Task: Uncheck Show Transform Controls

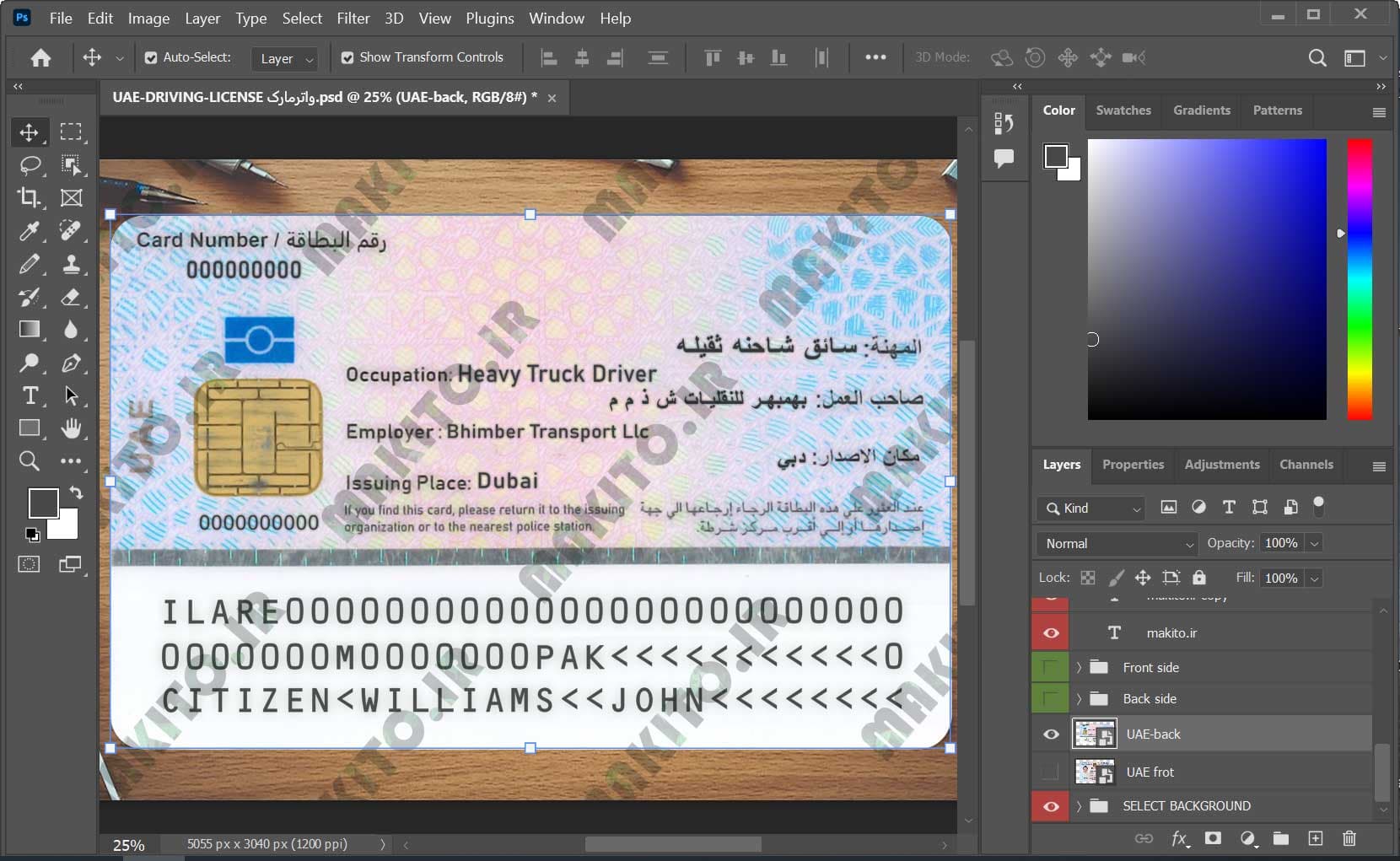Action: click(x=347, y=57)
